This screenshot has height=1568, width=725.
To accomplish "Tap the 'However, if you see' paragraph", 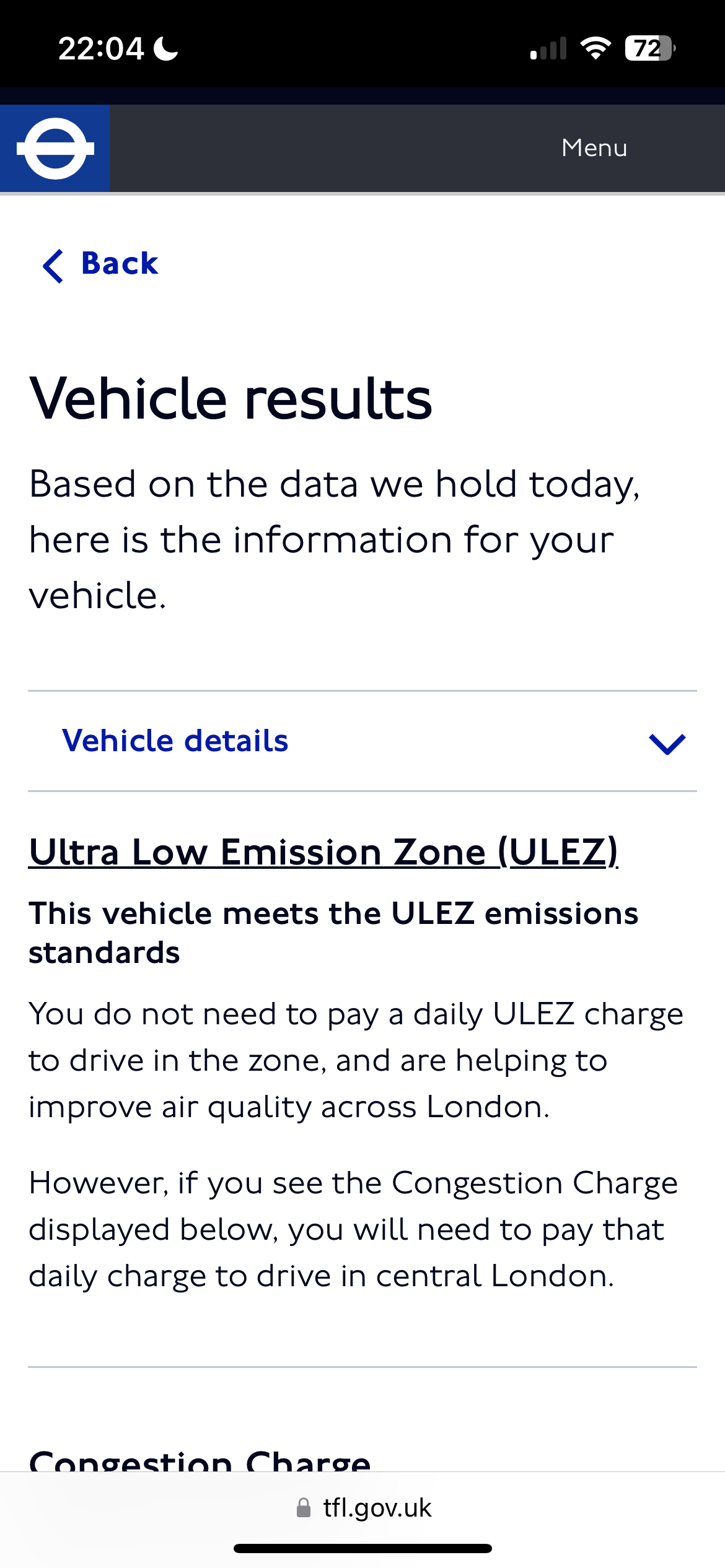I will pyautogui.click(x=353, y=1229).
